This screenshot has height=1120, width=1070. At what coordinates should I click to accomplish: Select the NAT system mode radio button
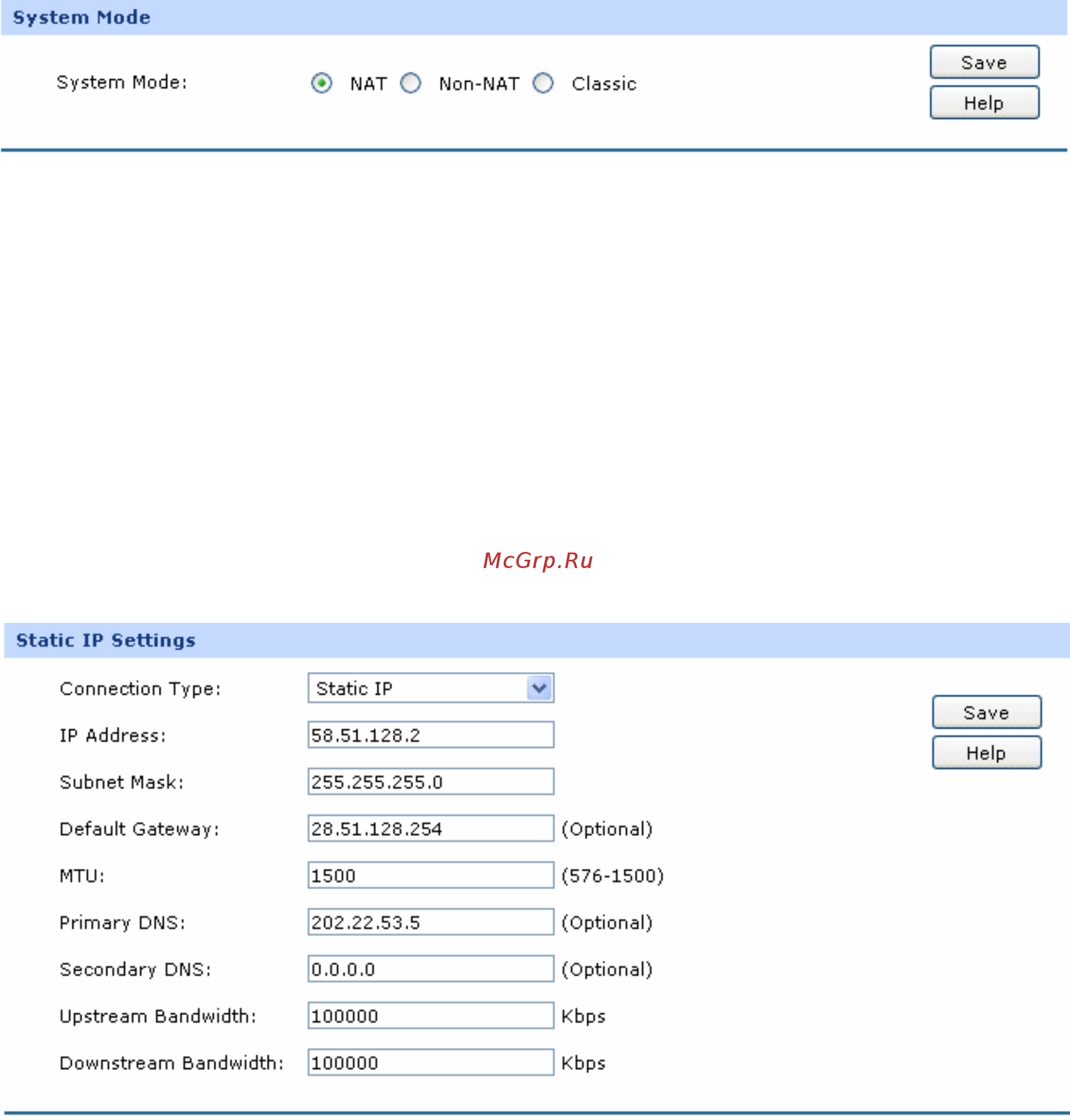(x=322, y=83)
